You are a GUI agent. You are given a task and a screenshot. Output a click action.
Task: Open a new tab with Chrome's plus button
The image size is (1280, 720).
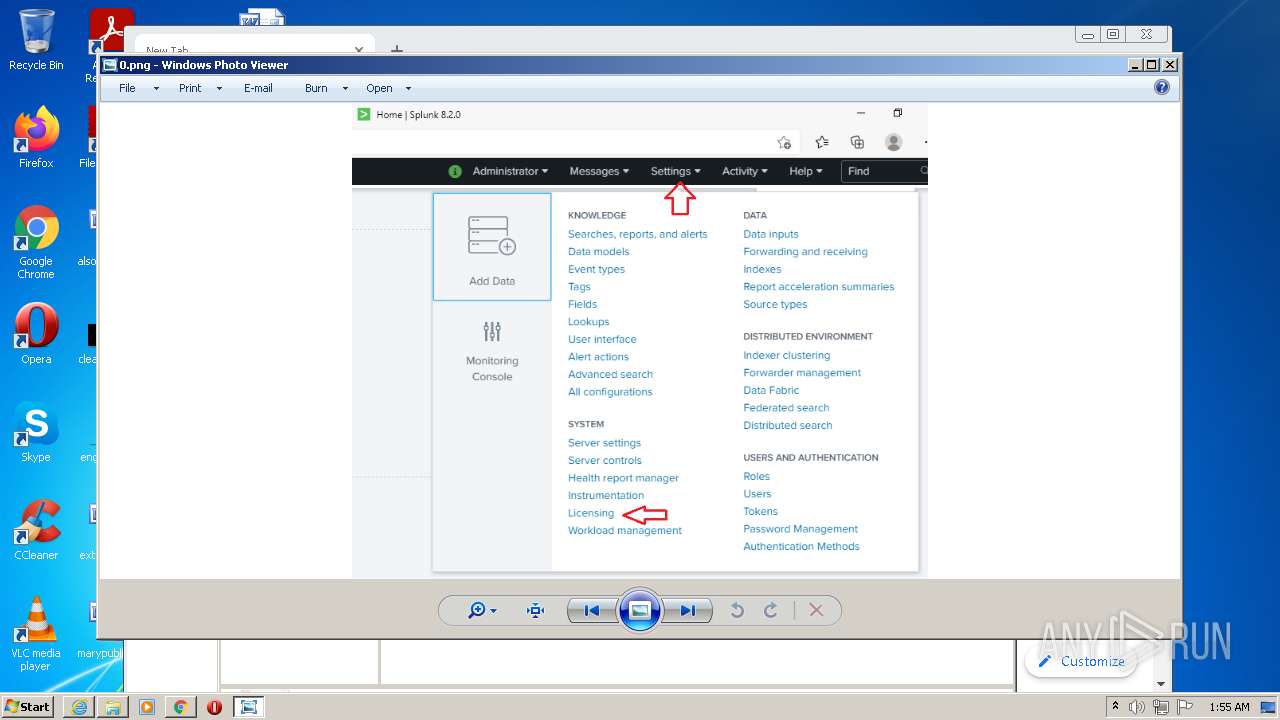click(x=397, y=49)
